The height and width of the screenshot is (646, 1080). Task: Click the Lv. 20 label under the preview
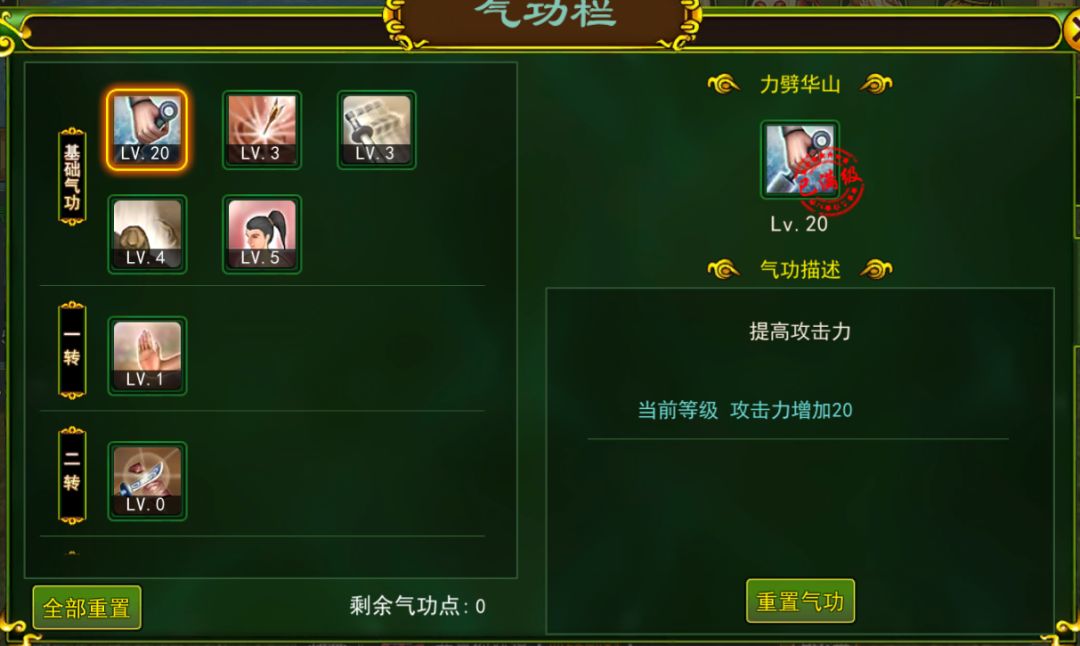pyautogui.click(x=799, y=224)
